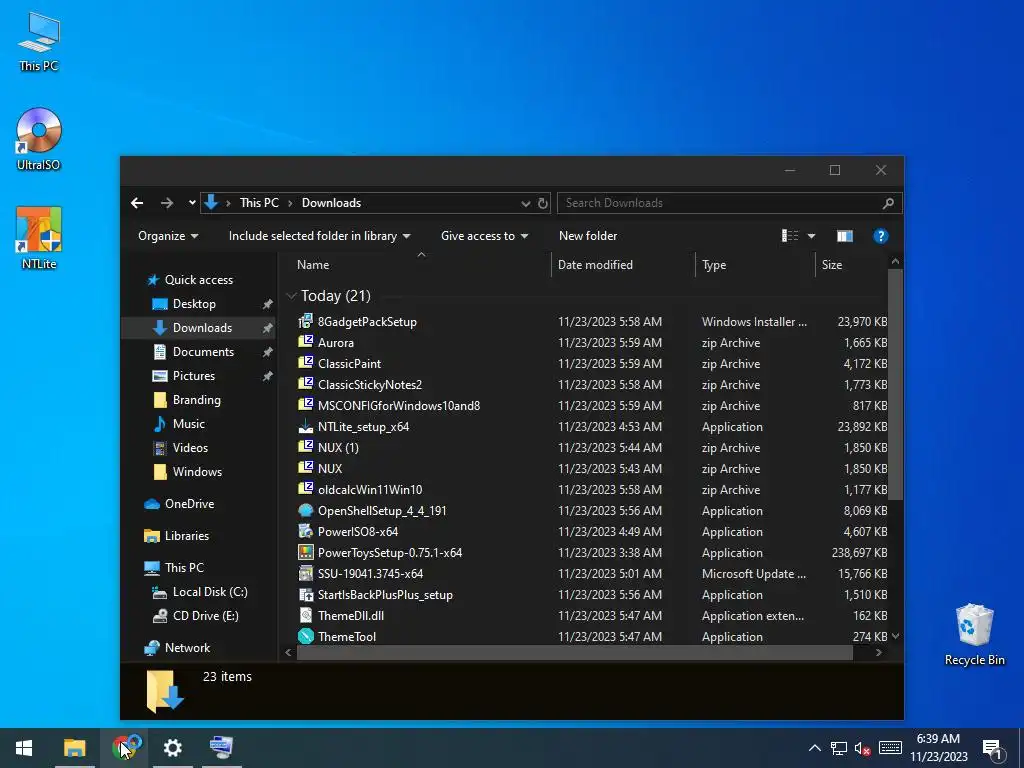
Task: Refresh the Downloads folder view
Action: pyautogui.click(x=543, y=203)
